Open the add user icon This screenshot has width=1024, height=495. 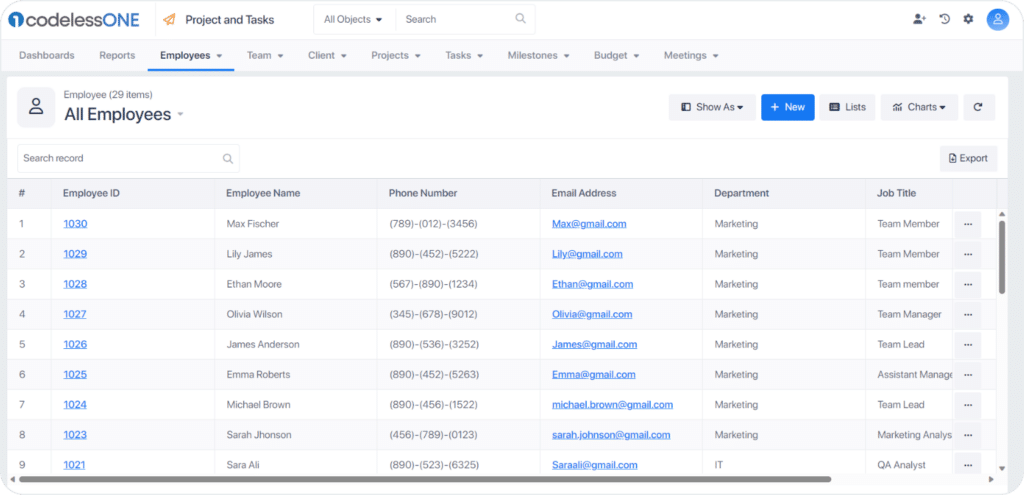[x=920, y=19]
